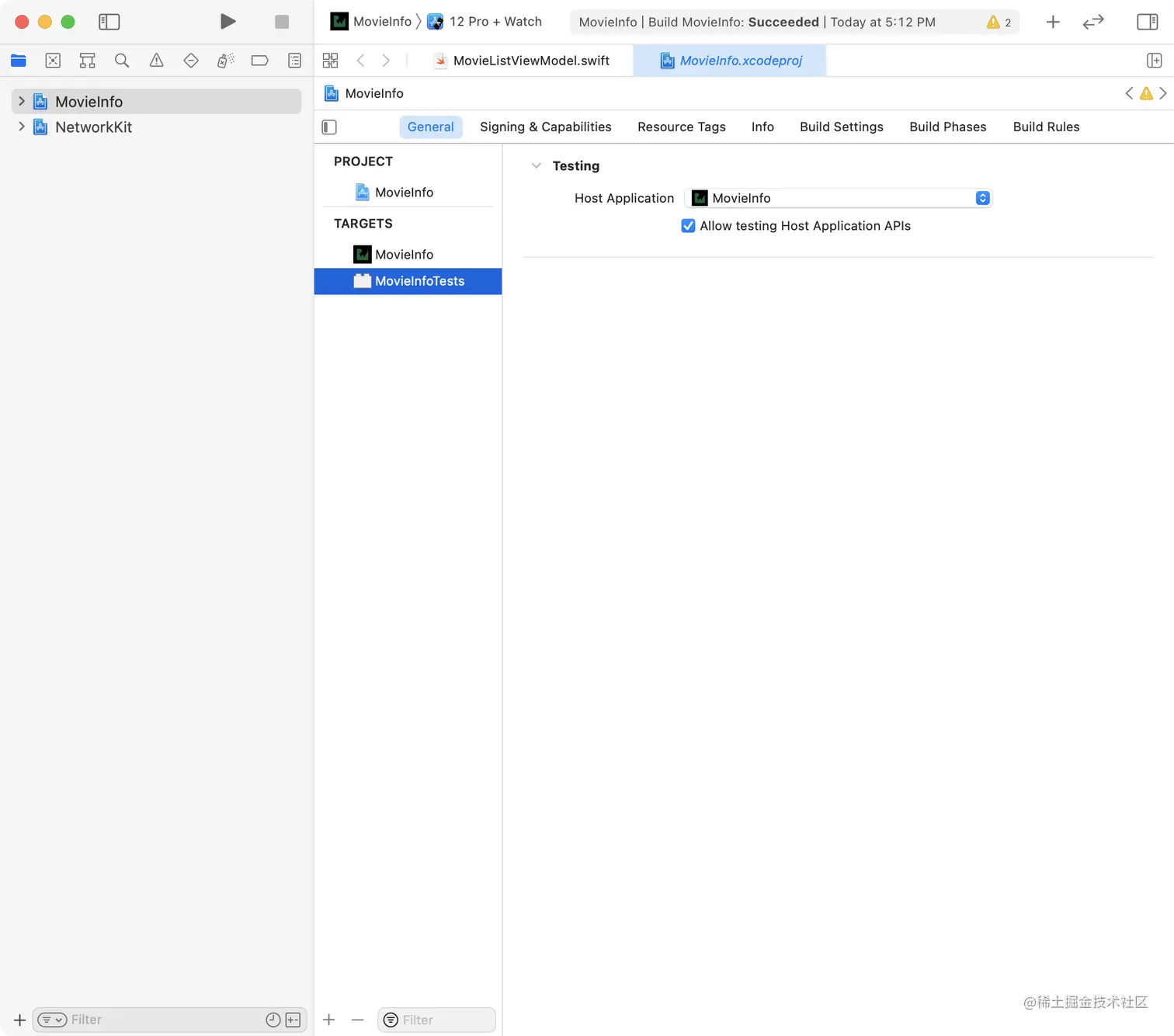
Task: Go forward in editor history
Action: [386, 61]
